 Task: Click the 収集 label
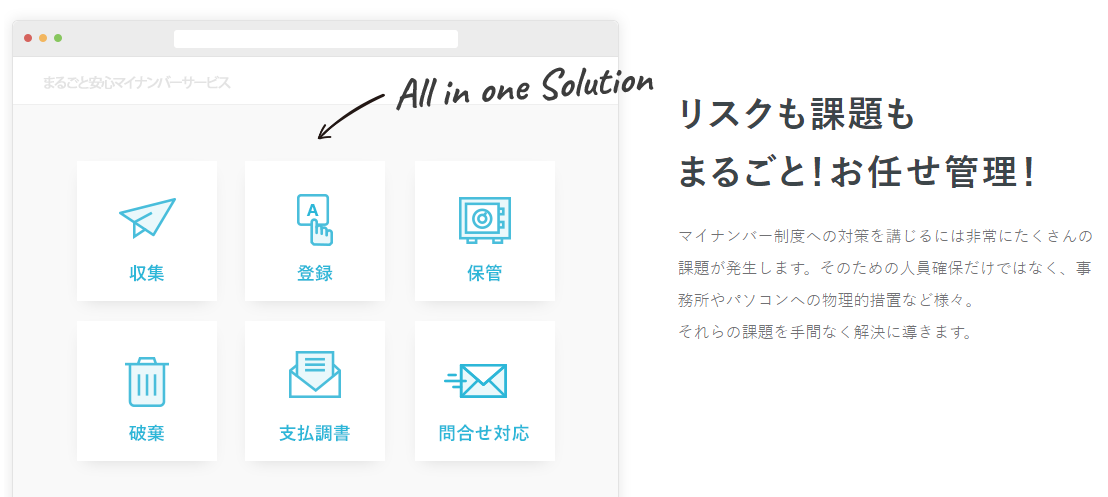pyautogui.click(x=147, y=274)
